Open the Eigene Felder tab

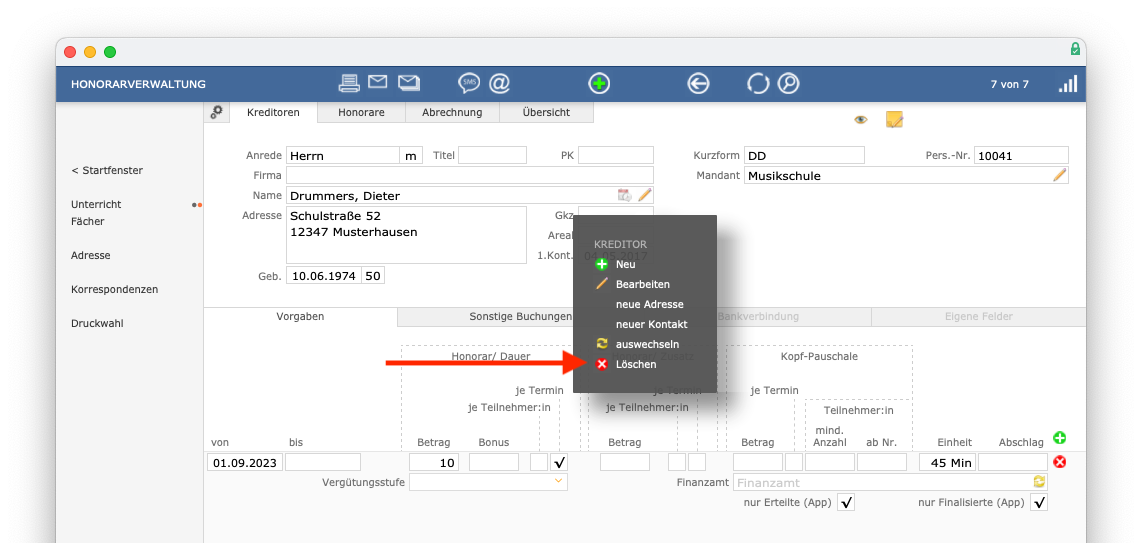(x=978, y=317)
